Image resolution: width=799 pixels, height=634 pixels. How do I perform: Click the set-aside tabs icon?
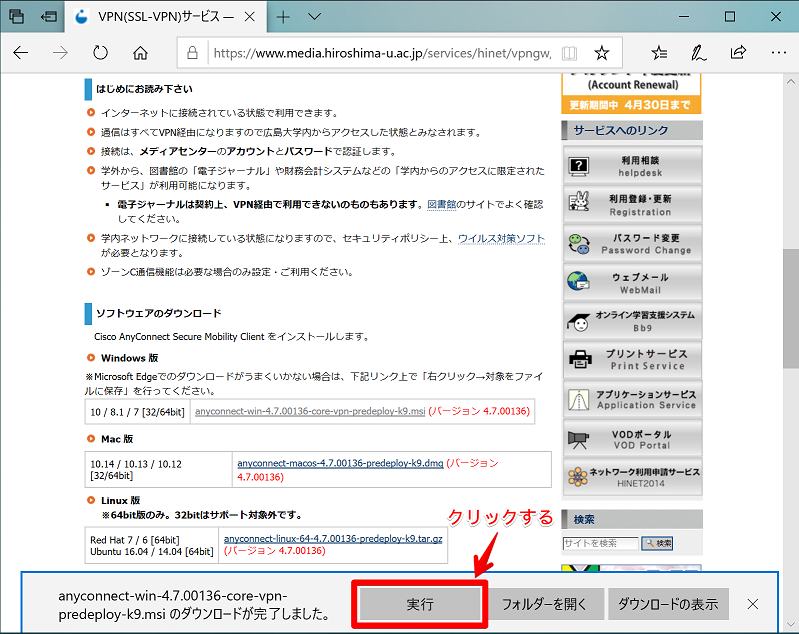(16, 16)
